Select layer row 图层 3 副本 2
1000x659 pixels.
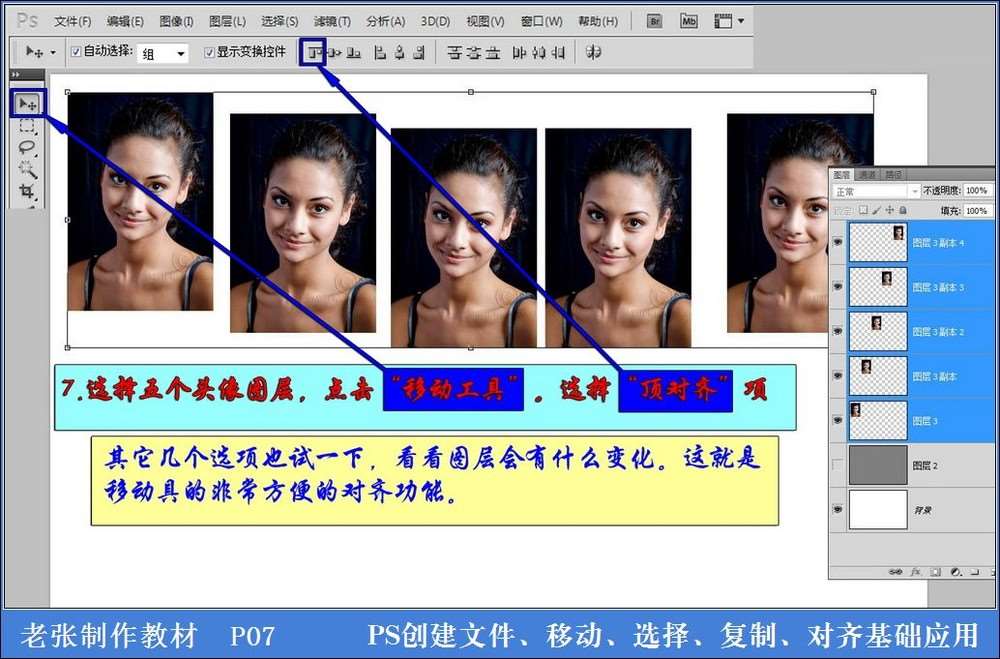click(x=911, y=332)
